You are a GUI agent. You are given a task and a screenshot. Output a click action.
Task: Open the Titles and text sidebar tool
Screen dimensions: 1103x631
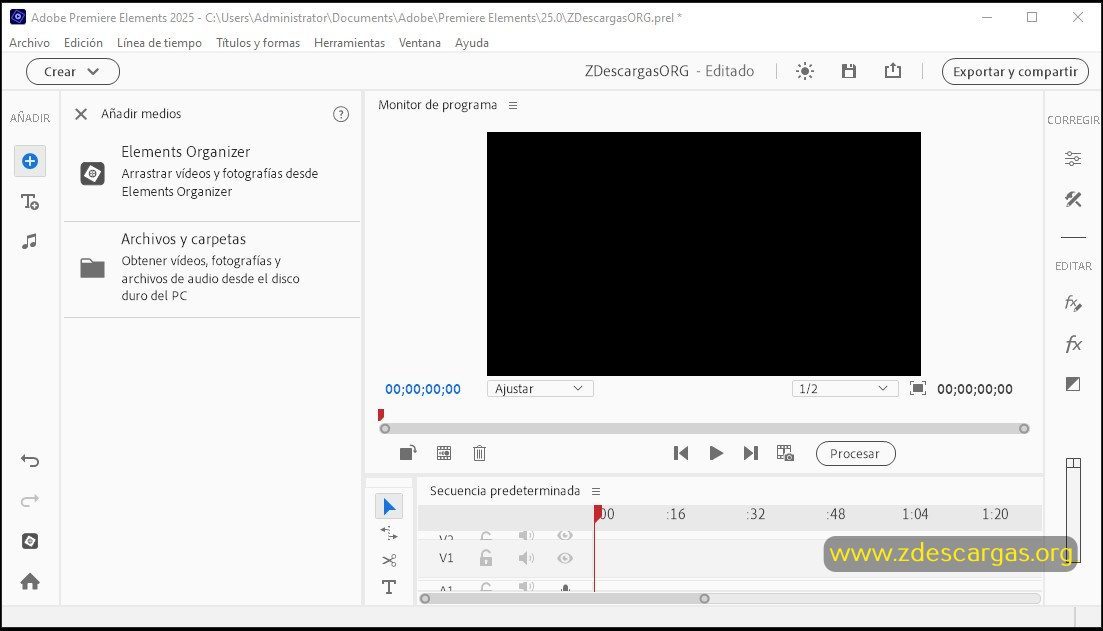pos(30,202)
